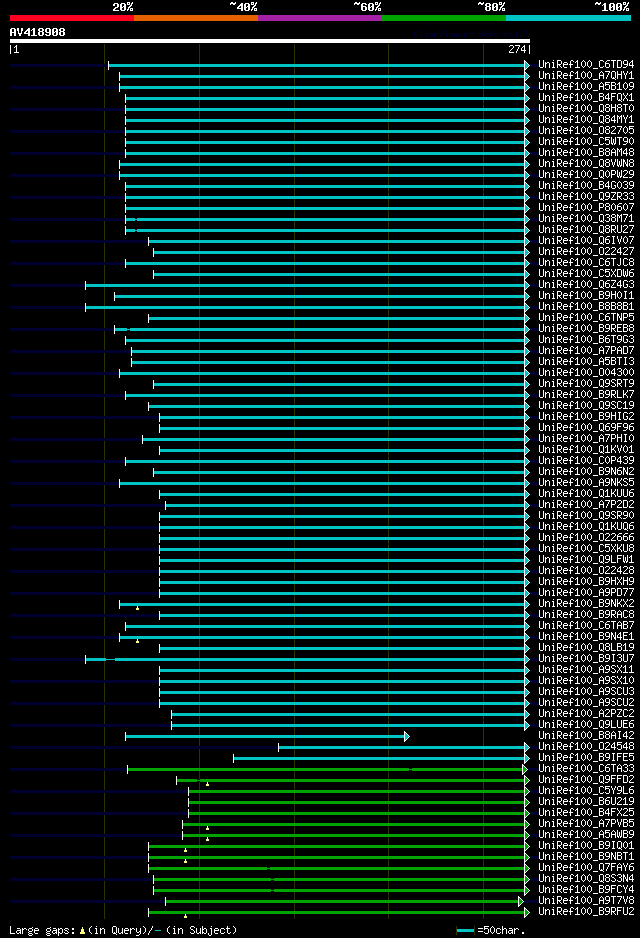Open the UniRef100_C6TD94 hit label
Image resolution: width=640 pixels, height=938 pixels.
pyautogui.click(x=586, y=65)
